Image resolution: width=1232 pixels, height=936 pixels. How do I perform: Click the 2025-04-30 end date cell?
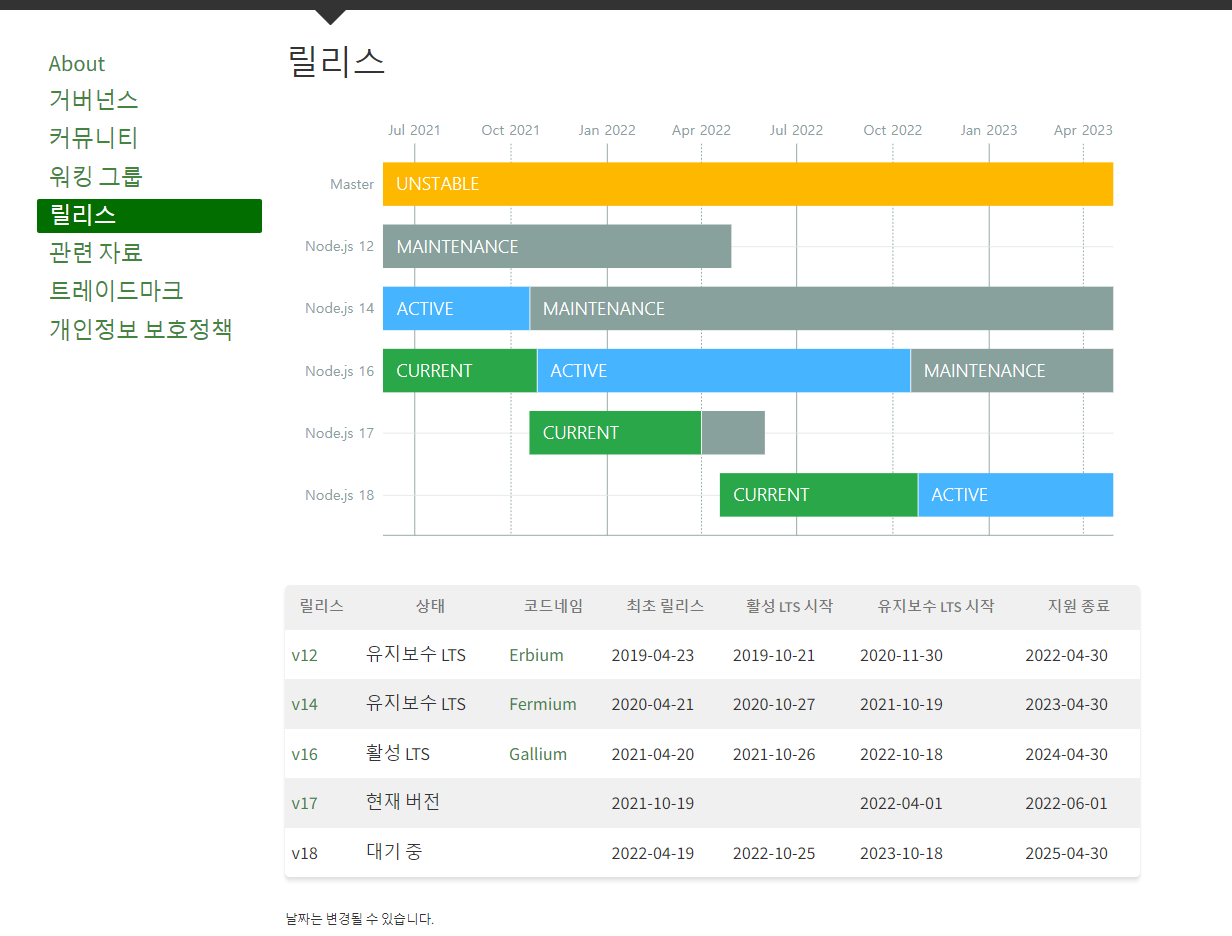tap(1066, 853)
